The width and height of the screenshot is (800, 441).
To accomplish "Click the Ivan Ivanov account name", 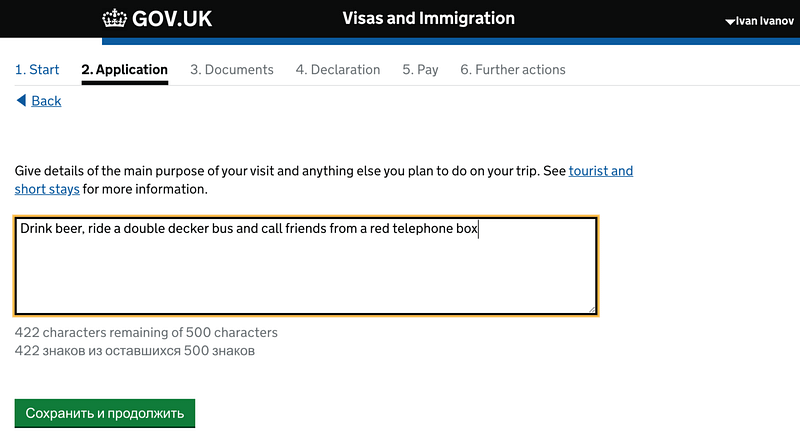I will point(764,22).
